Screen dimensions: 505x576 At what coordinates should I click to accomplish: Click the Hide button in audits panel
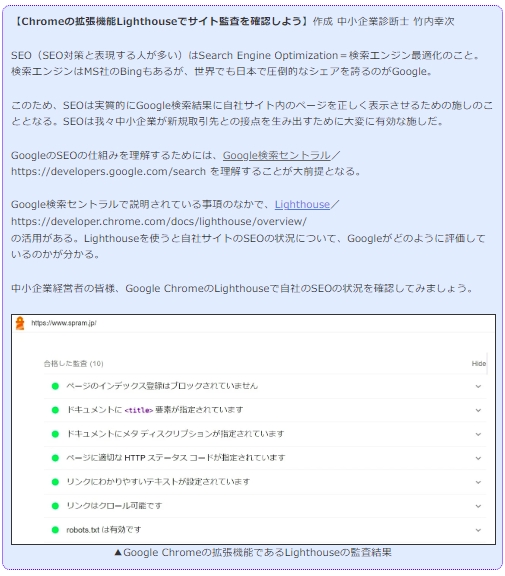coord(479,363)
